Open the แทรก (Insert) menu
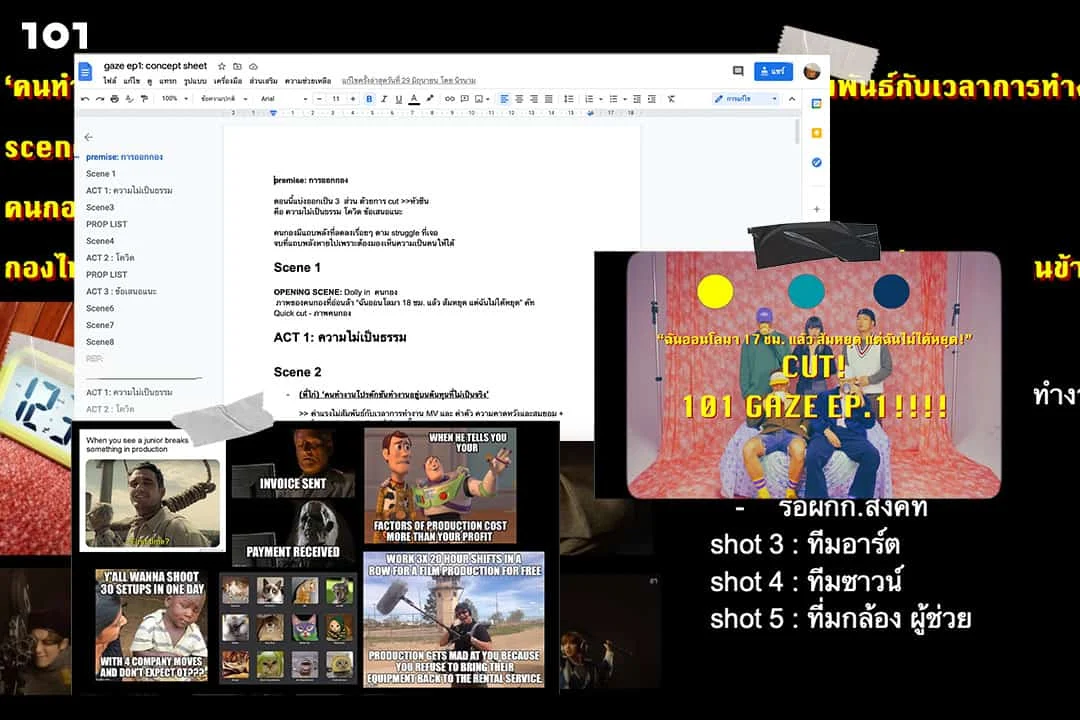 click(167, 80)
